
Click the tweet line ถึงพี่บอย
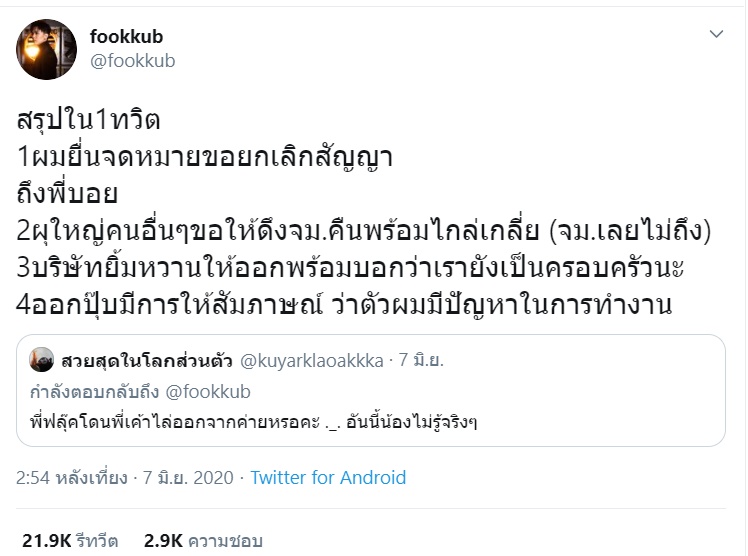tap(68, 193)
